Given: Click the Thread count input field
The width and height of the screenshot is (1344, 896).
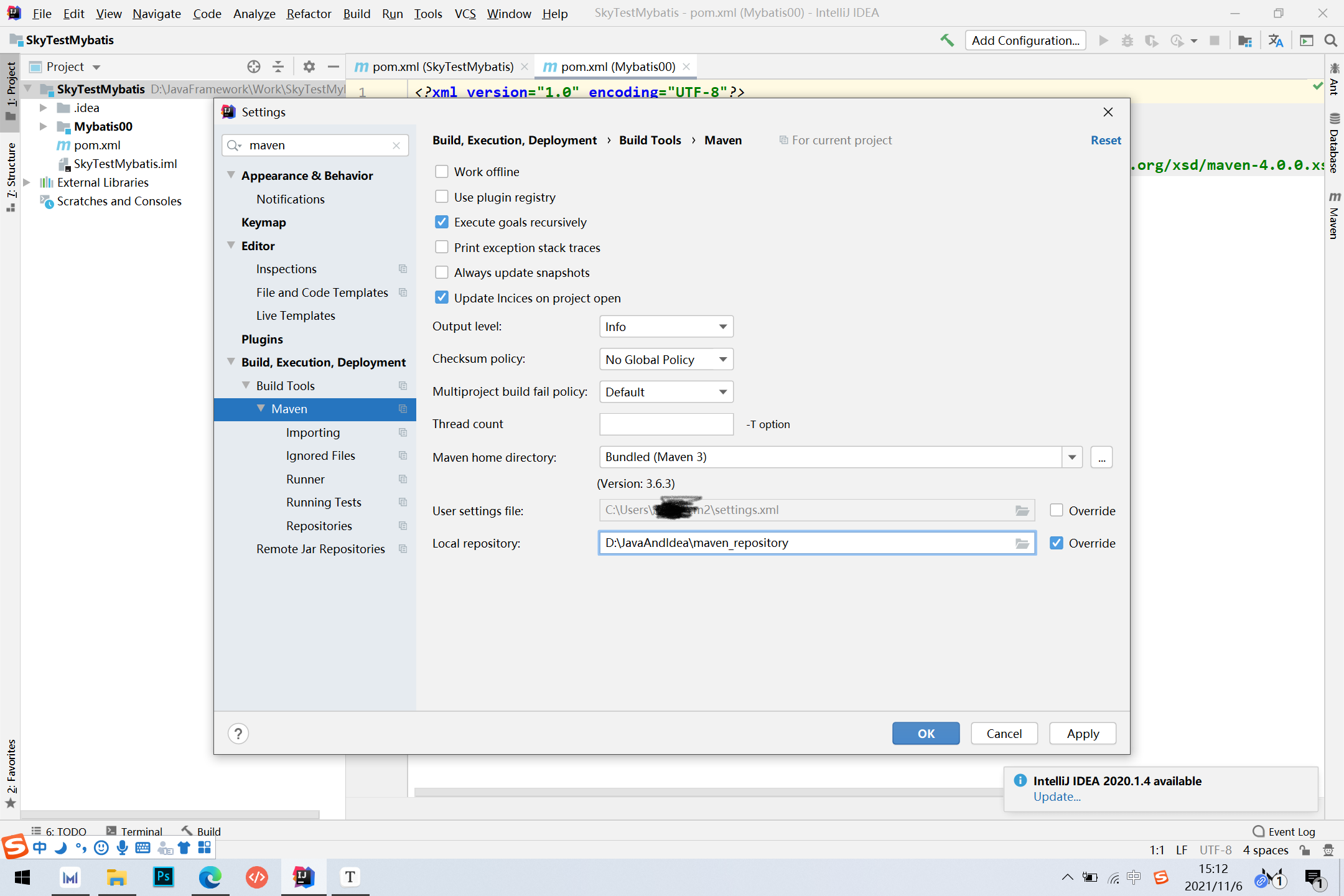Looking at the screenshot, I should tap(666, 424).
